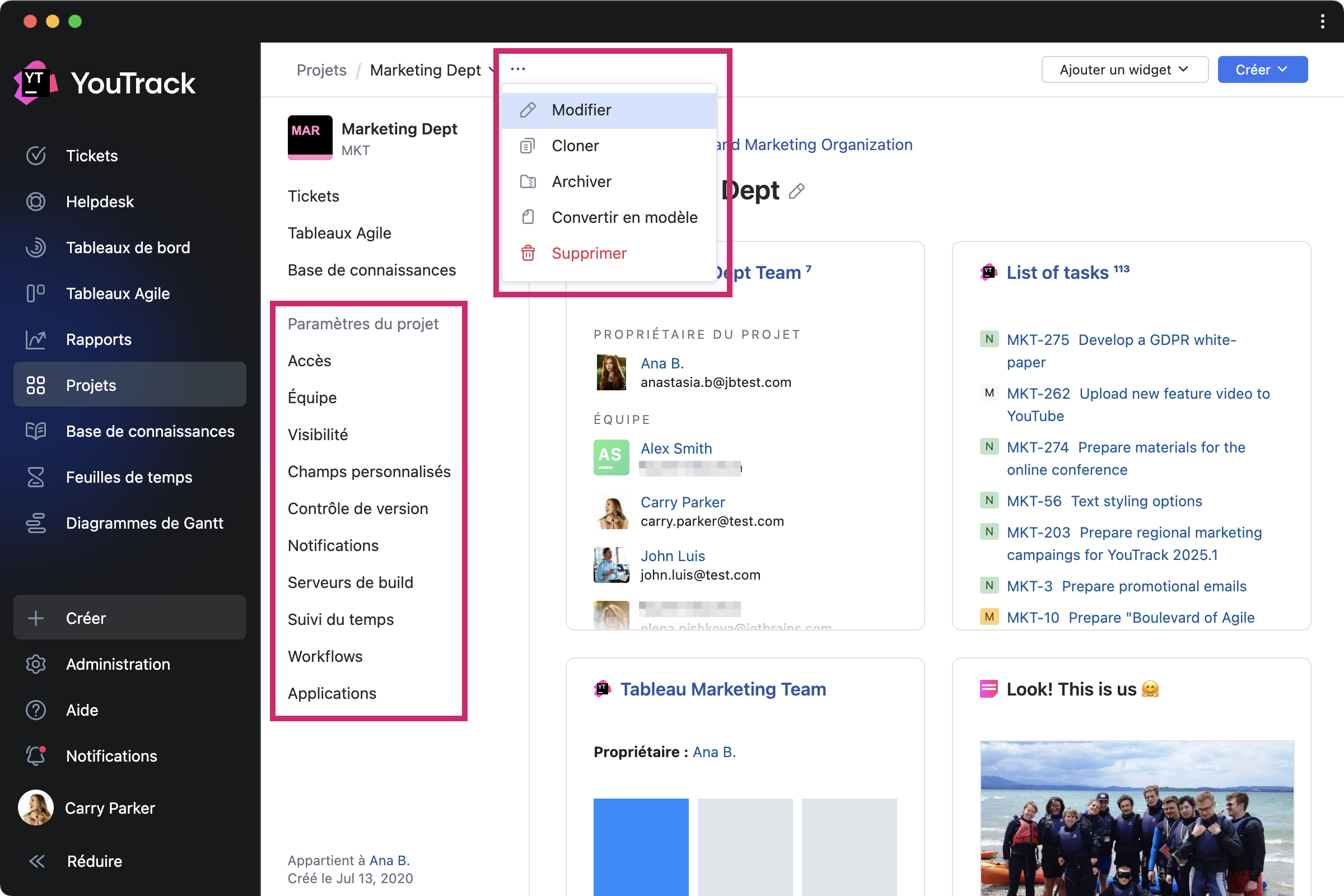This screenshot has width=1344, height=896.
Task: Open the Aide help menu
Action: pyautogui.click(x=82, y=710)
